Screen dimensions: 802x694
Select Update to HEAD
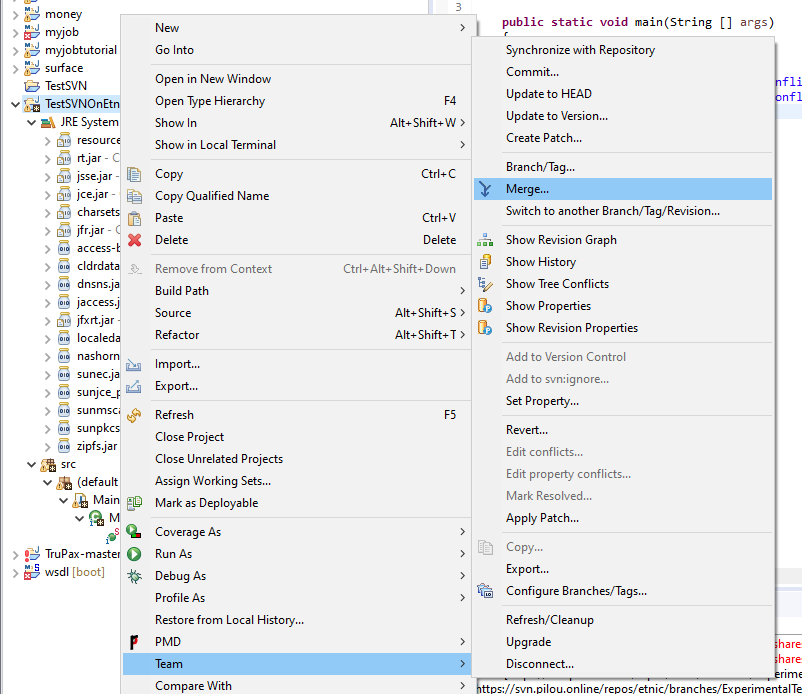(548, 94)
